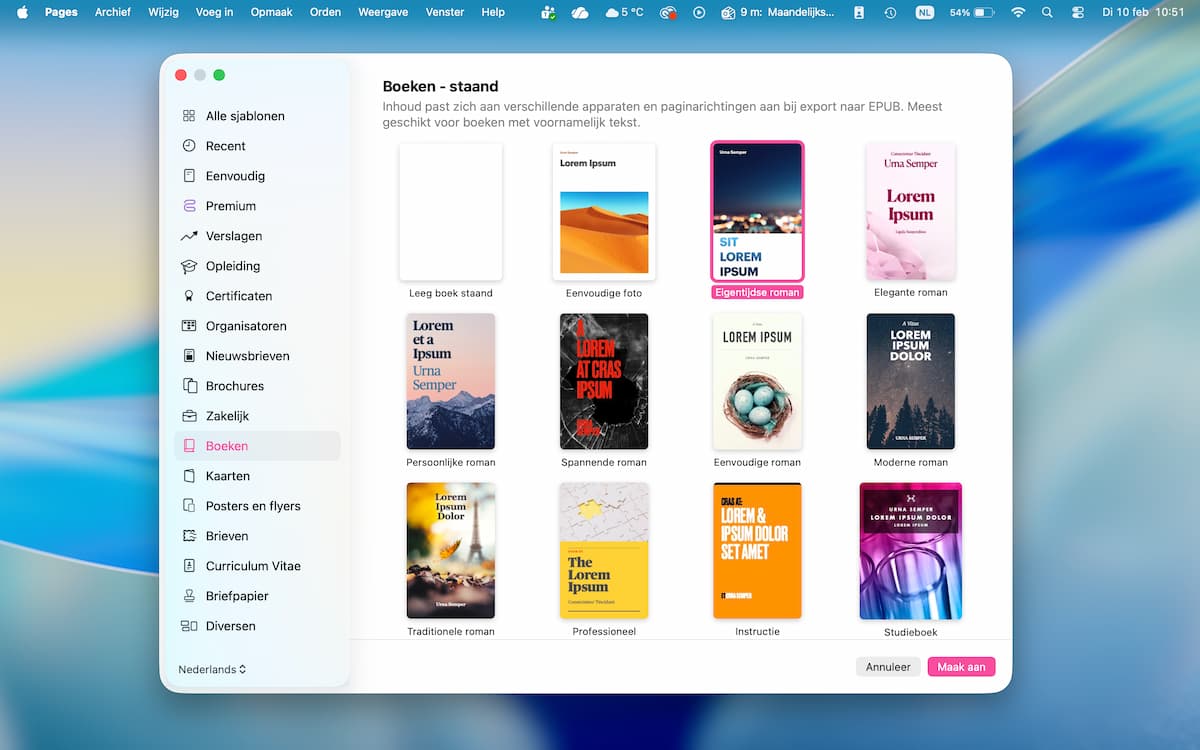The height and width of the screenshot is (750, 1200).
Task: Select Alle sjablonen in sidebar
Action: [245, 116]
